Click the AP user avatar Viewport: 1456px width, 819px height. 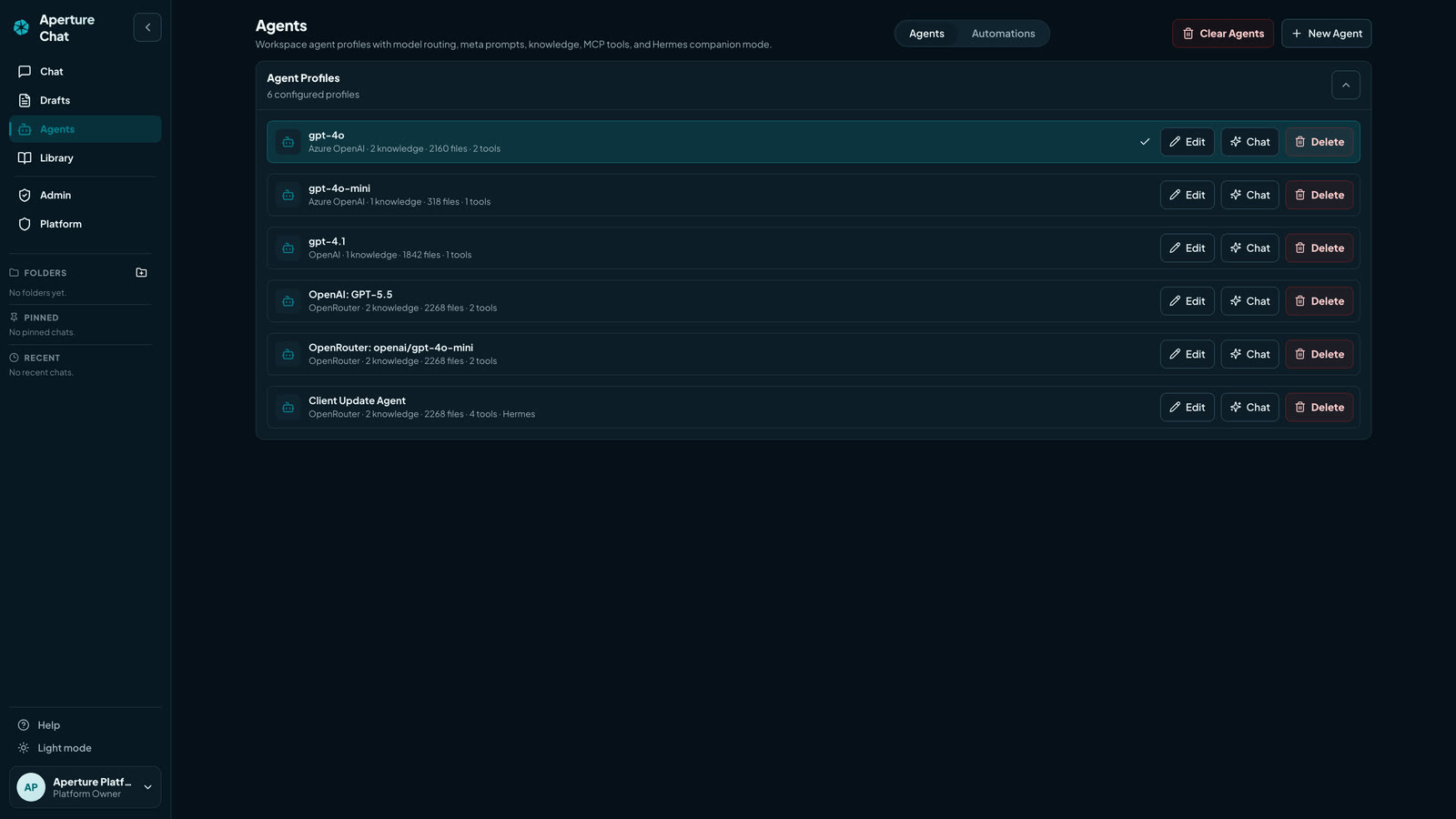(x=31, y=787)
